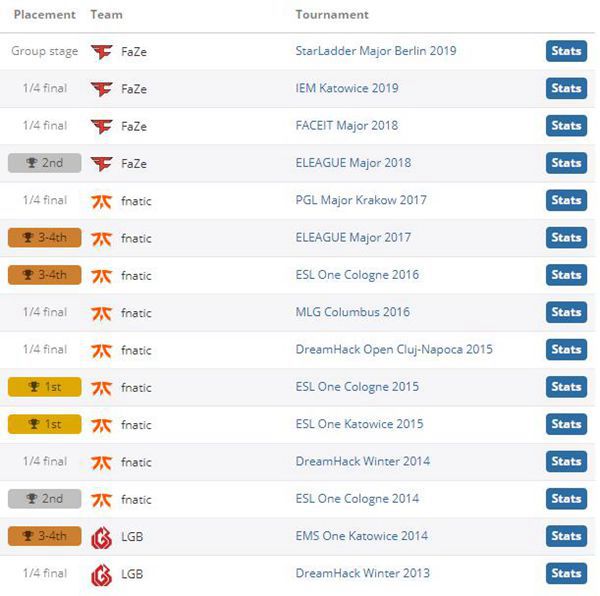Click the LGB logo in DreamHack Winter 2013 row

click(x=101, y=574)
